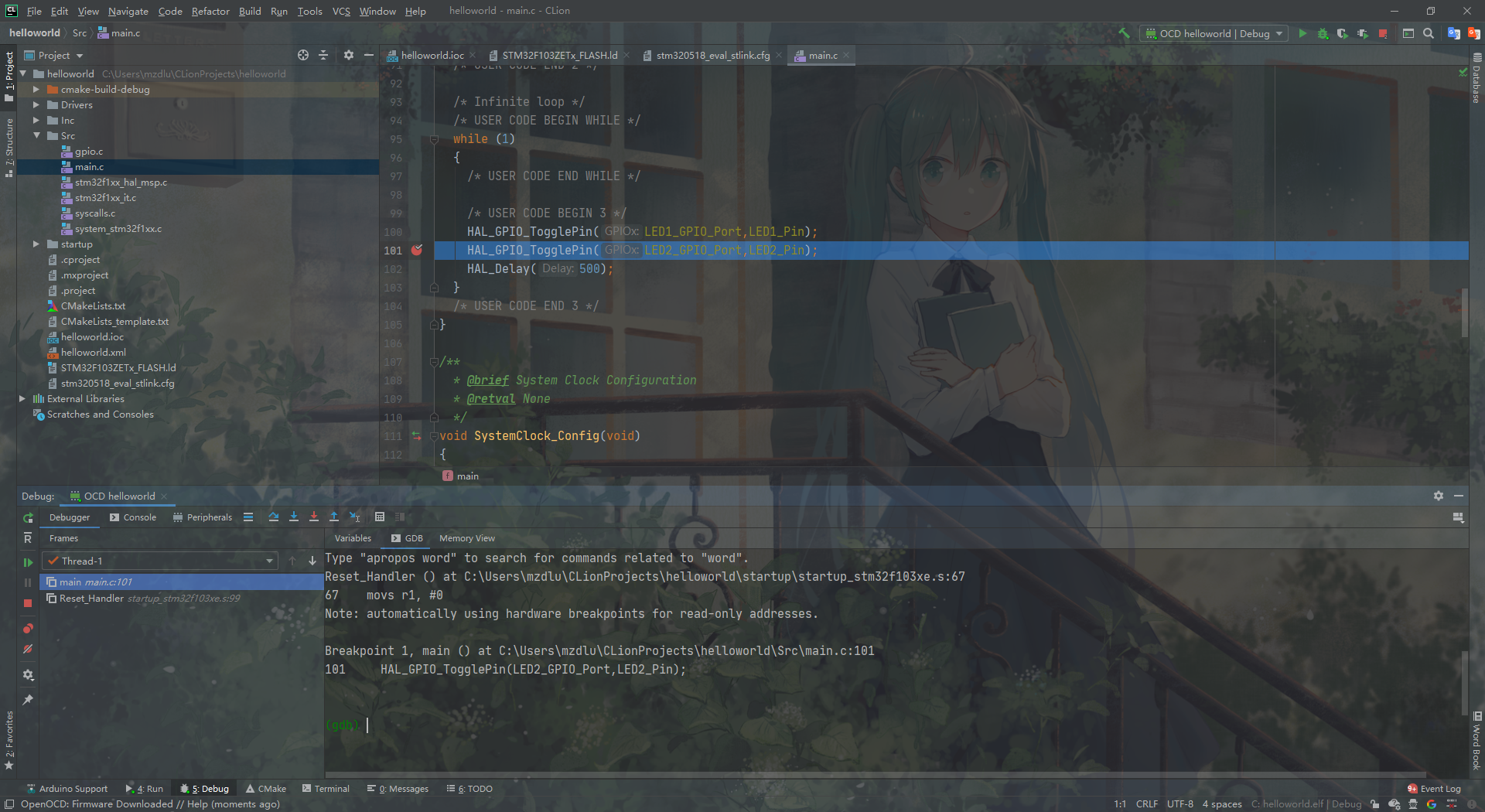The height and width of the screenshot is (812, 1485).
Task: Start debugging with the bug icon
Action: pyautogui.click(x=1323, y=33)
